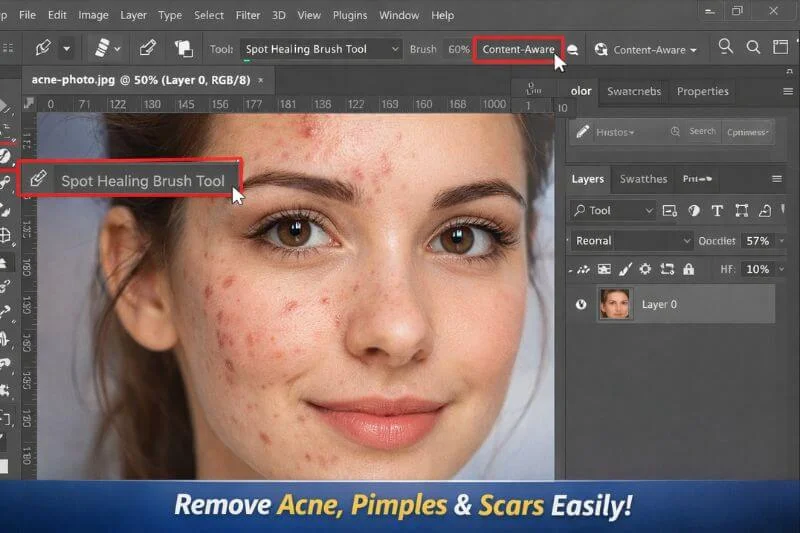Viewport: 800px width, 533px height.
Task: Click the magnifier icon with underline in options bar
Action: 725,47
